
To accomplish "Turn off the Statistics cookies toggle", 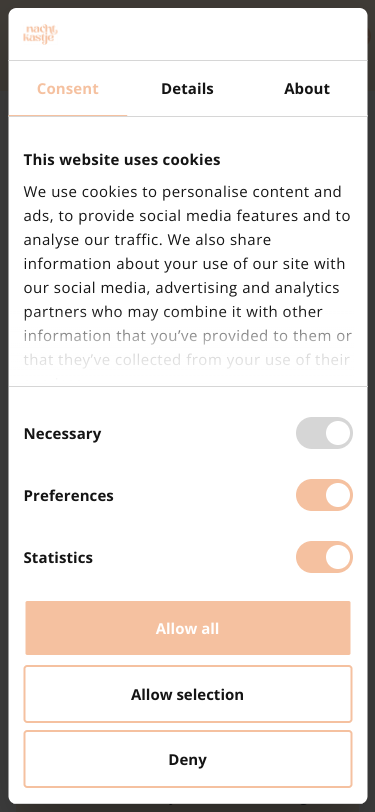I will [x=324, y=557].
